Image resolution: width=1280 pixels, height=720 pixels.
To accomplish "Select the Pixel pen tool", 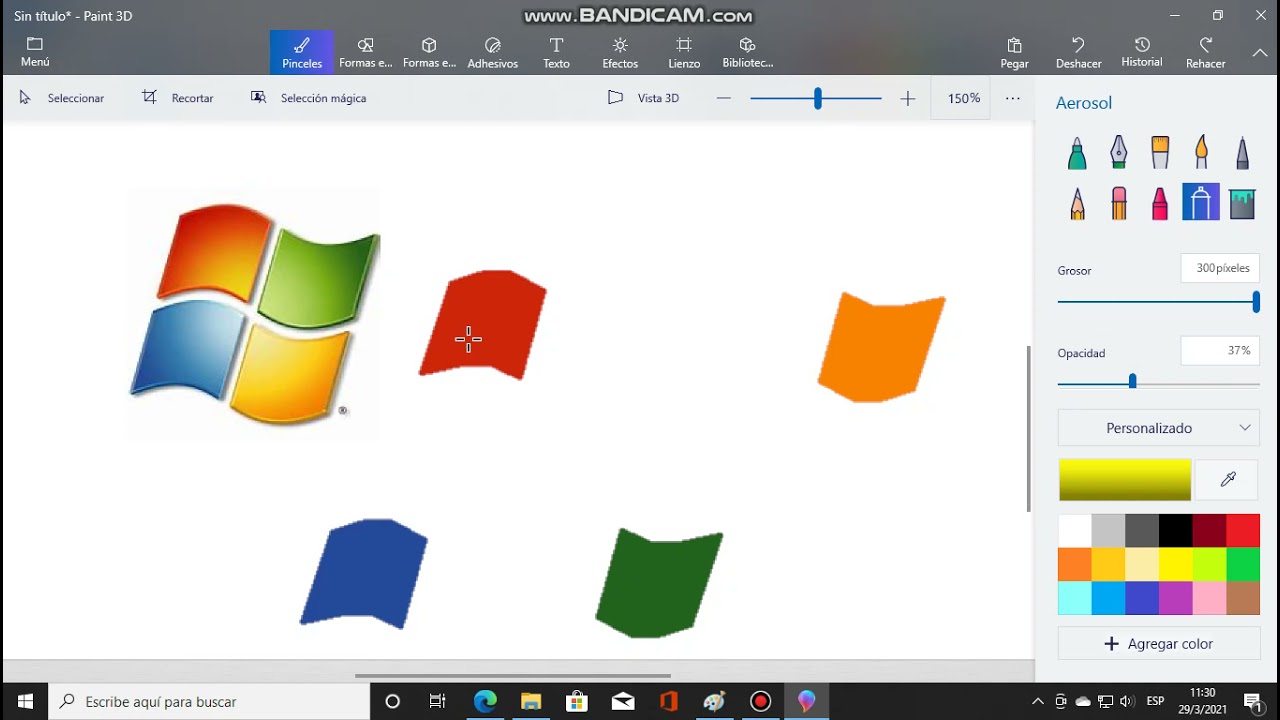I will coord(1242,153).
